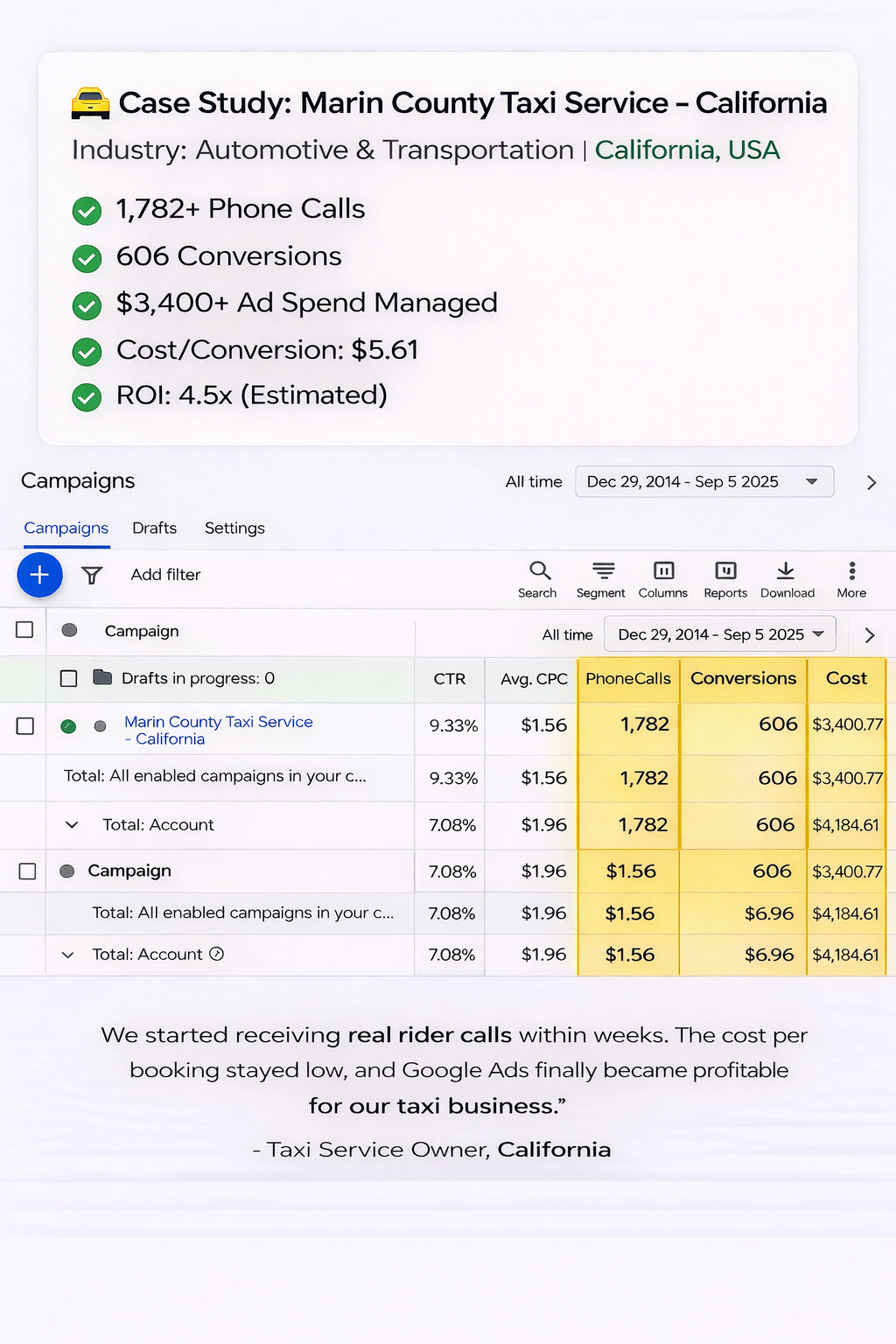Image resolution: width=896 pixels, height=1344 pixels.
Task: Click the blue plus new campaign button
Action: point(39,575)
